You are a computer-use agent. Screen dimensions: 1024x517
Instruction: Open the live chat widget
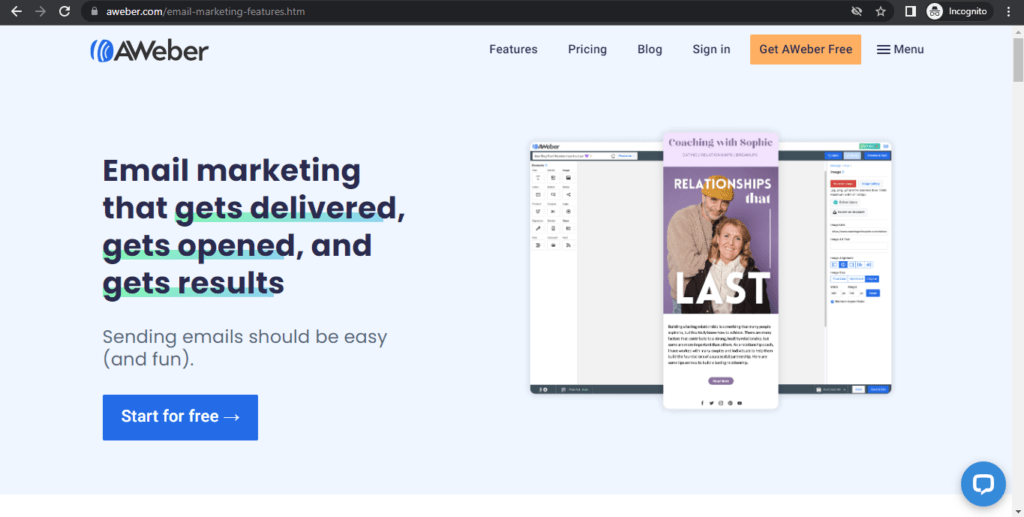tap(982, 484)
